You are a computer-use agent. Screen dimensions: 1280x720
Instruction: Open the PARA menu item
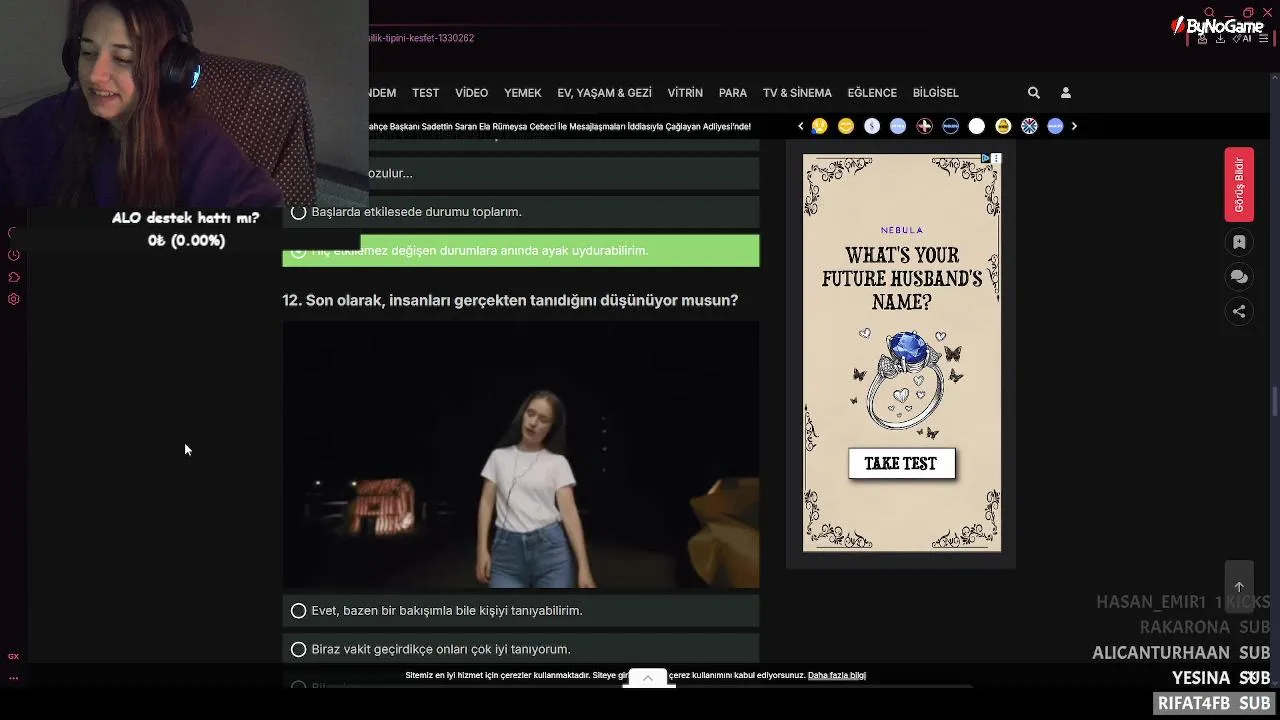click(733, 93)
